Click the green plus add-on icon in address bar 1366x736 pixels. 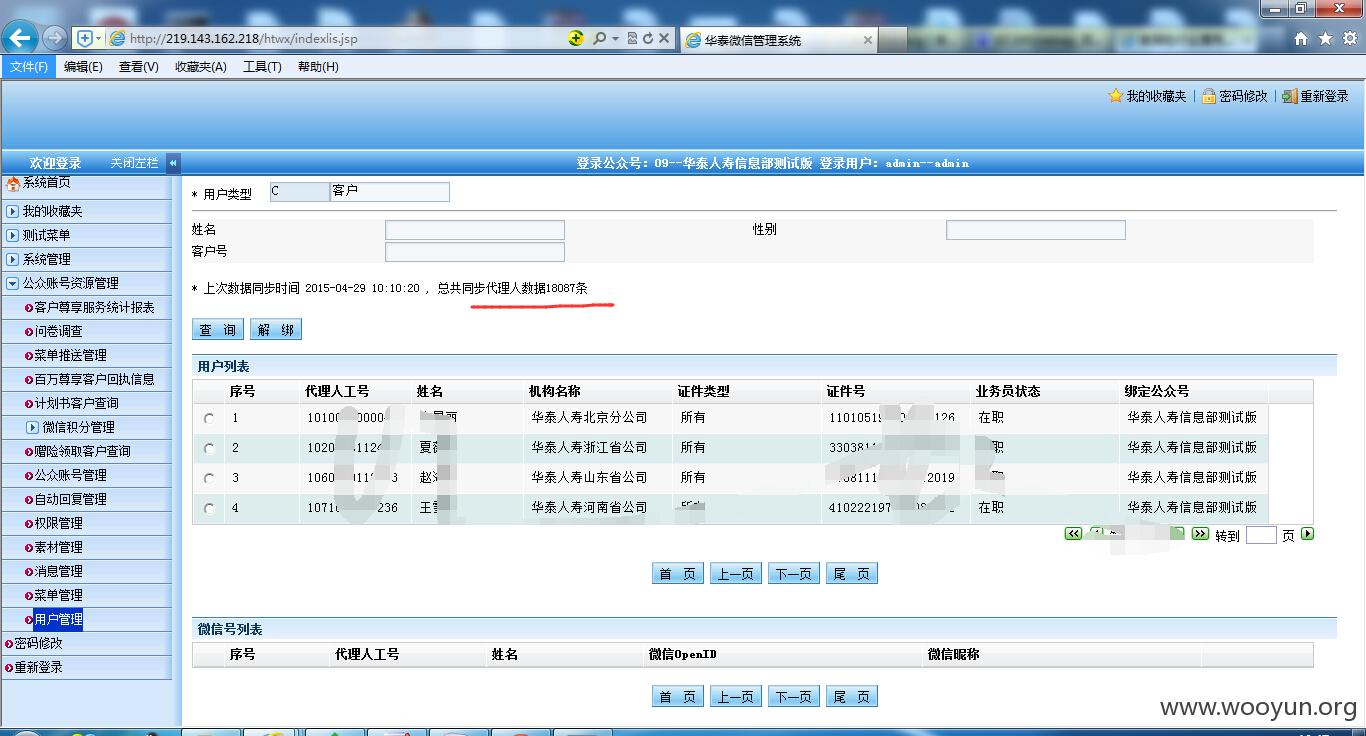pyautogui.click(x=576, y=38)
